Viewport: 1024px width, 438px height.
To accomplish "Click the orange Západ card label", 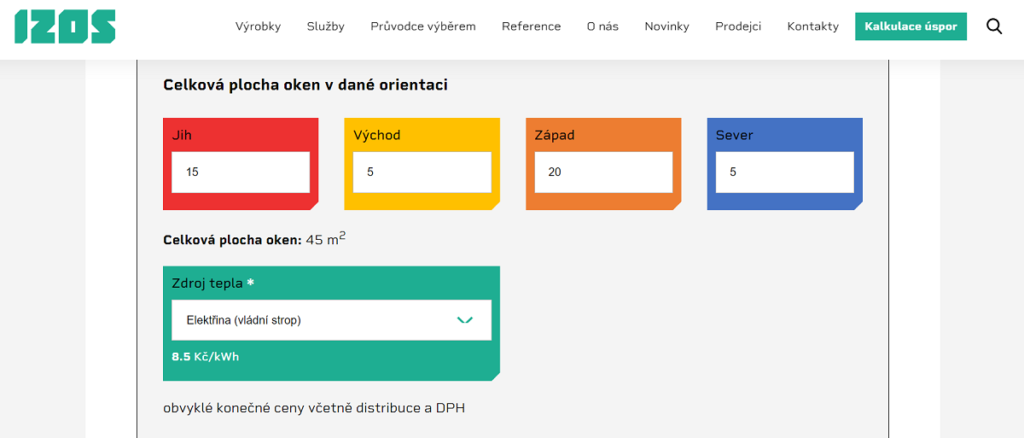I will [x=554, y=135].
